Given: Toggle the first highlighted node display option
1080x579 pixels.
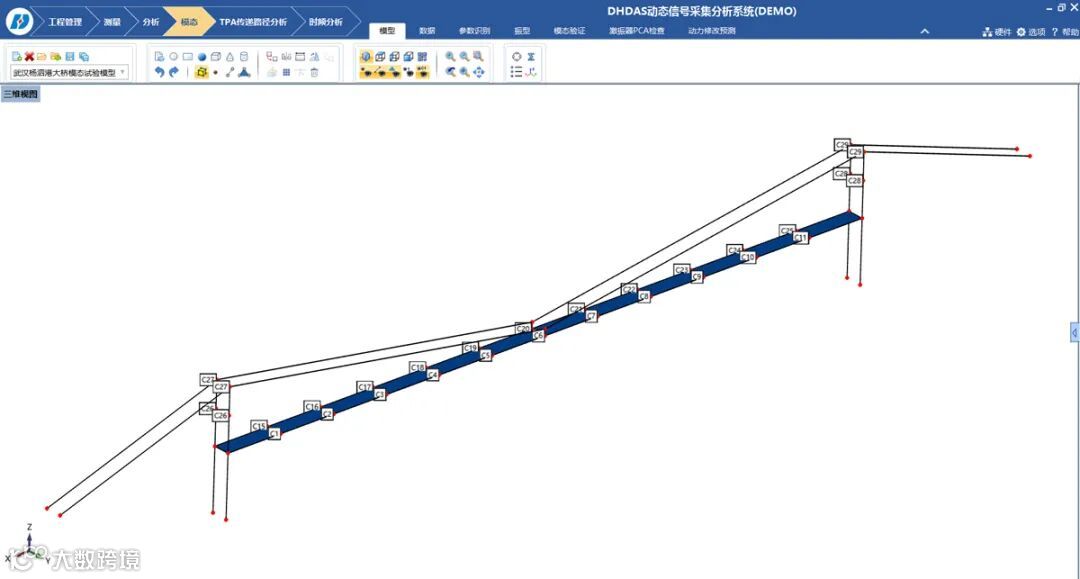Looking at the screenshot, I should coord(366,72).
